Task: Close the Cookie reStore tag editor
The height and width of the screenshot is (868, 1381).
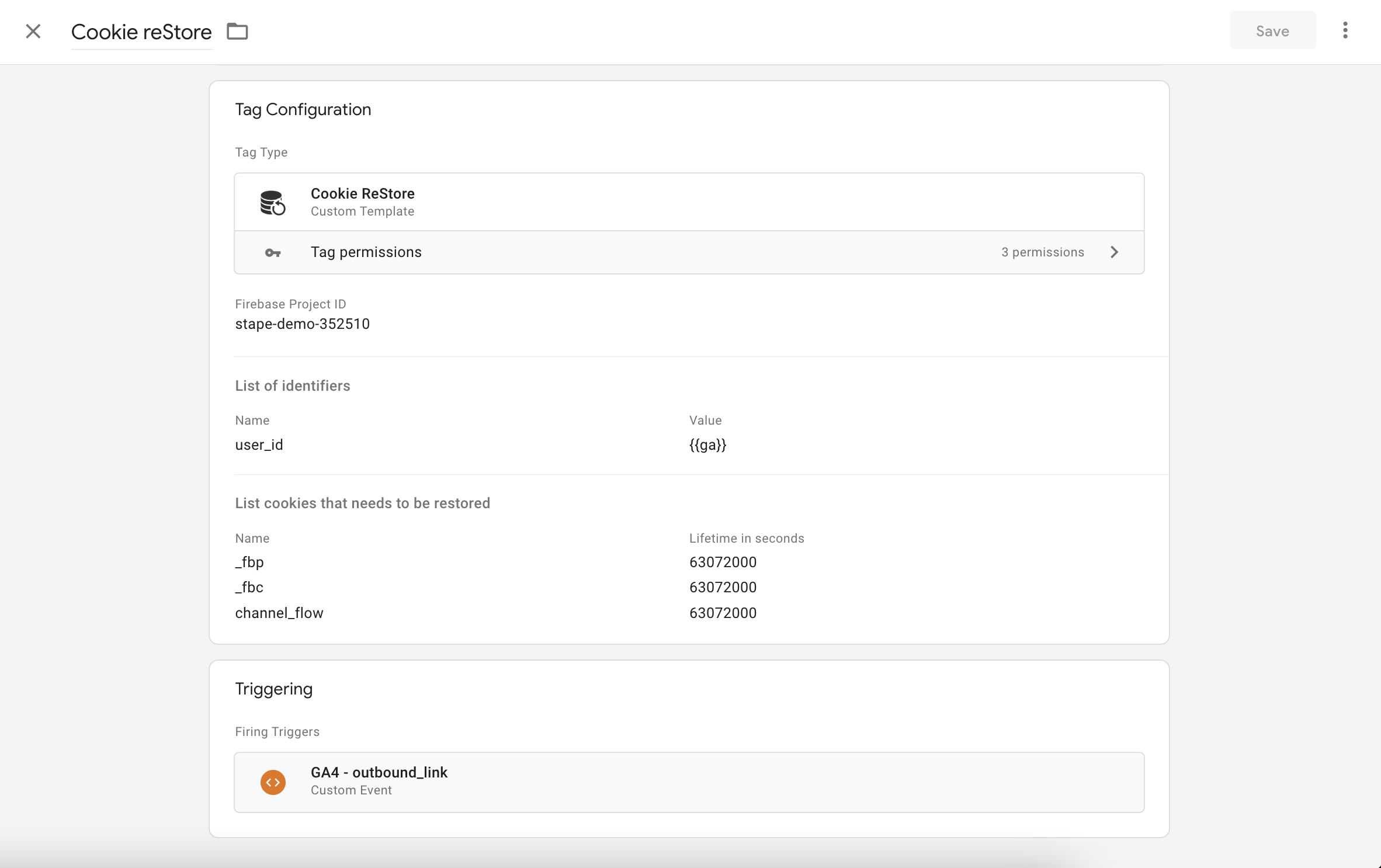Action: pos(33,31)
